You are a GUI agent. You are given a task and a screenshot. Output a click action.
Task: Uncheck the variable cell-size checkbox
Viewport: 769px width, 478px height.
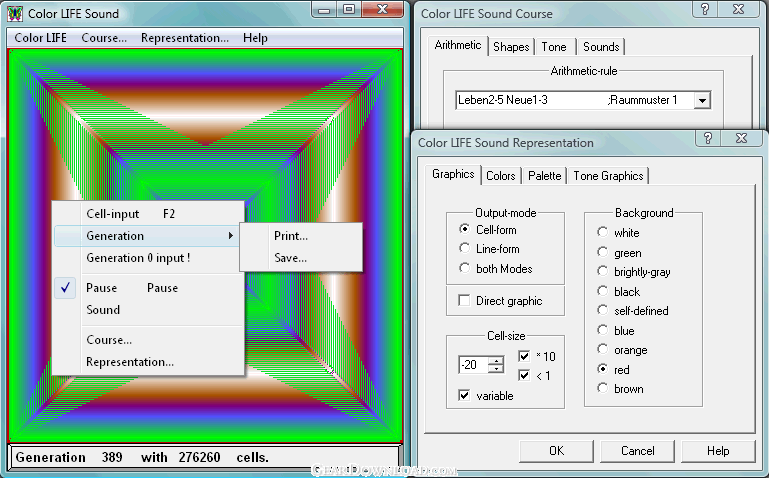486,396
